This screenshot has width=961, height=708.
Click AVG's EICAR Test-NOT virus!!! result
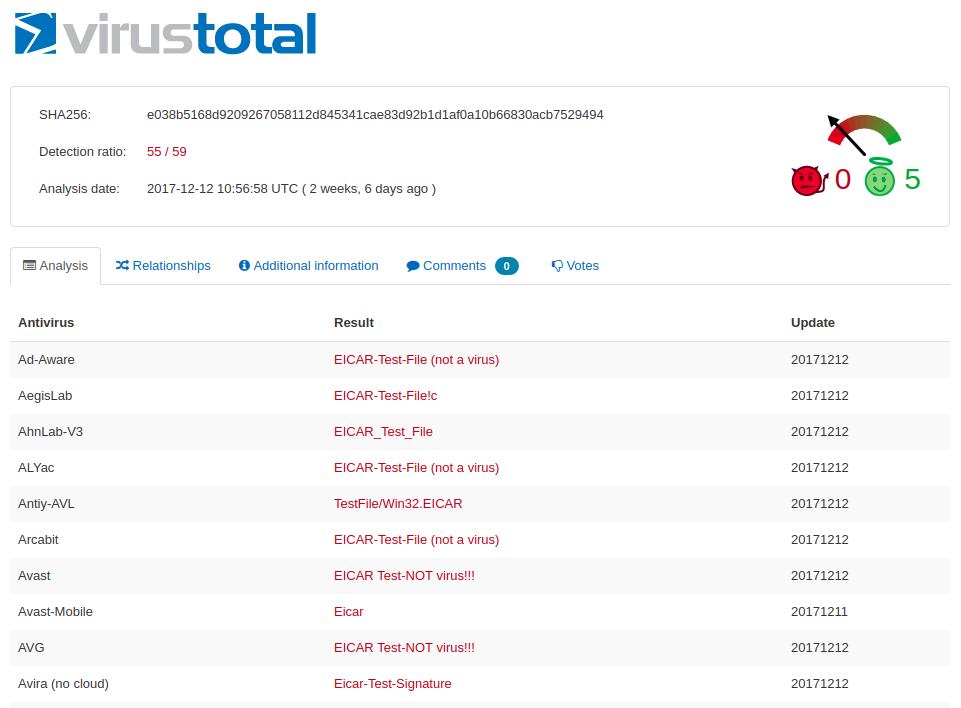404,648
